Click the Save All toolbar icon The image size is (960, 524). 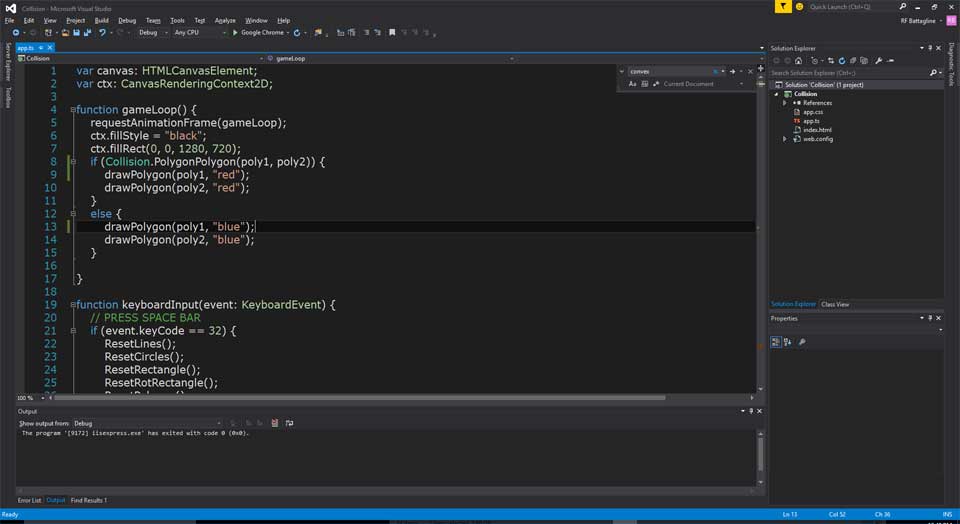click(x=88, y=33)
